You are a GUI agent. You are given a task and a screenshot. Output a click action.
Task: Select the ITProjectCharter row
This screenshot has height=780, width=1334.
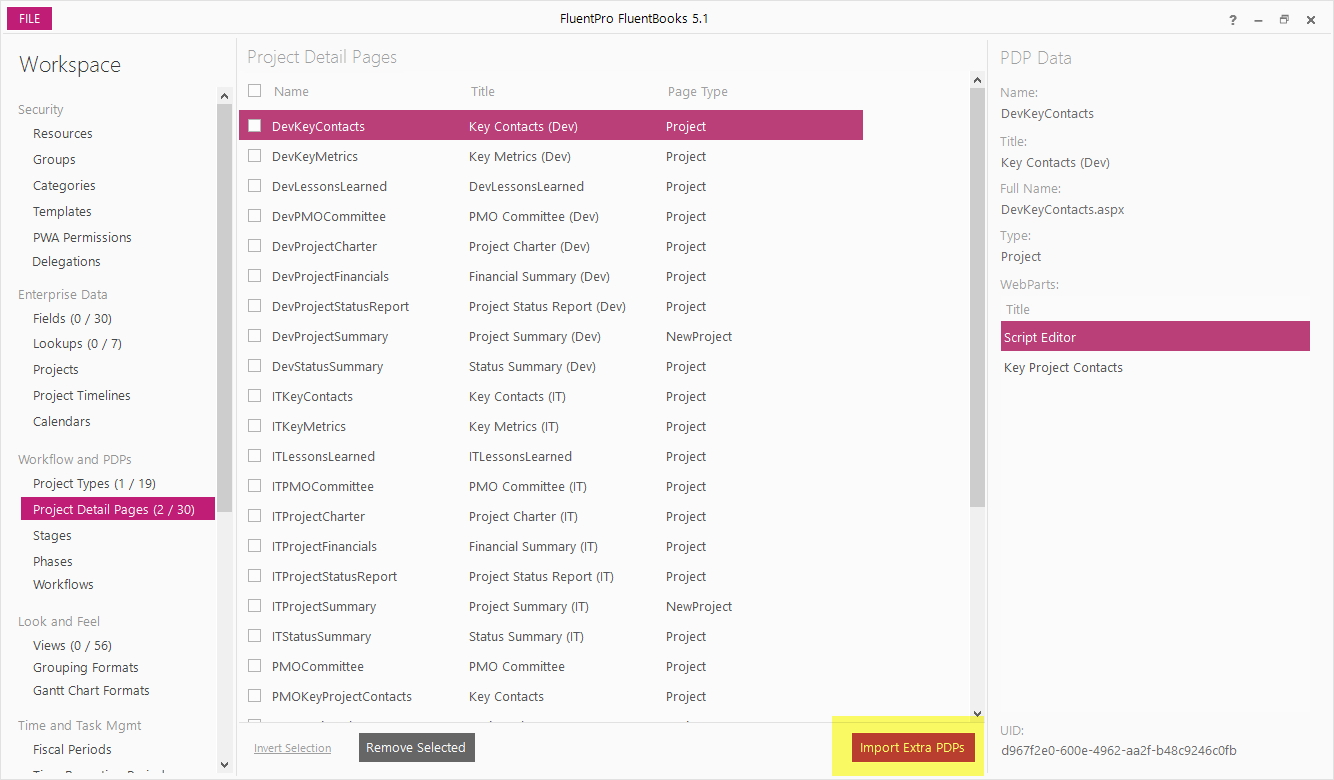[x=550, y=516]
